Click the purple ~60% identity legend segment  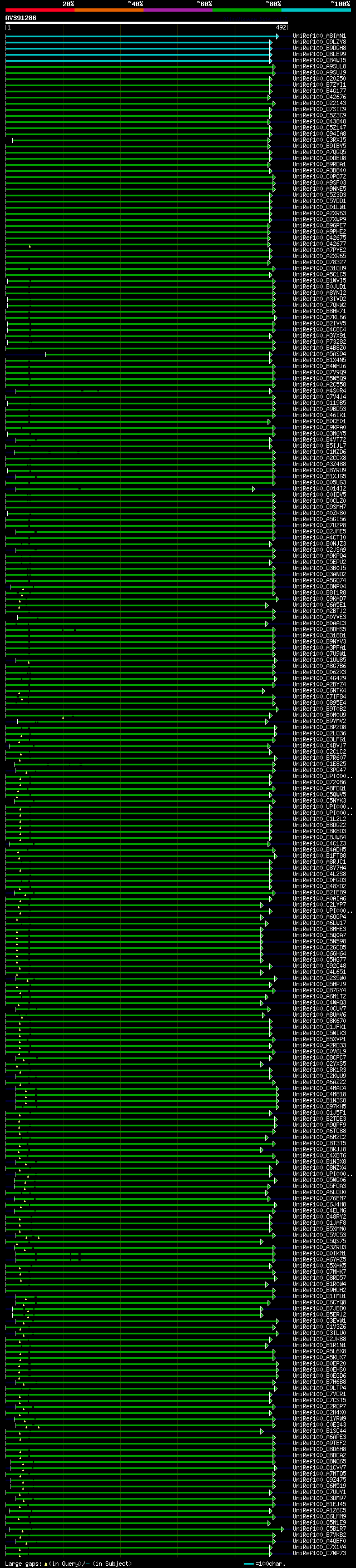pyautogui.click(x=179, y=10)
